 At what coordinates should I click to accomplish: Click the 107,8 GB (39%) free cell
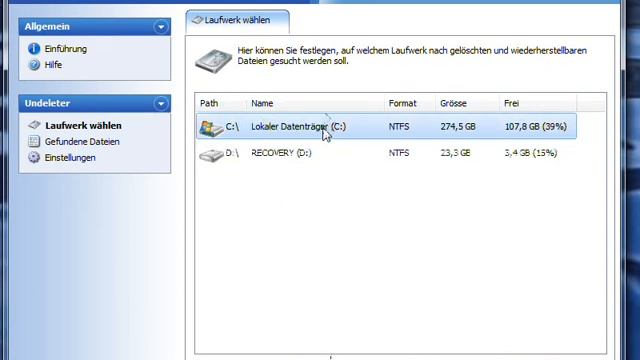536,127
